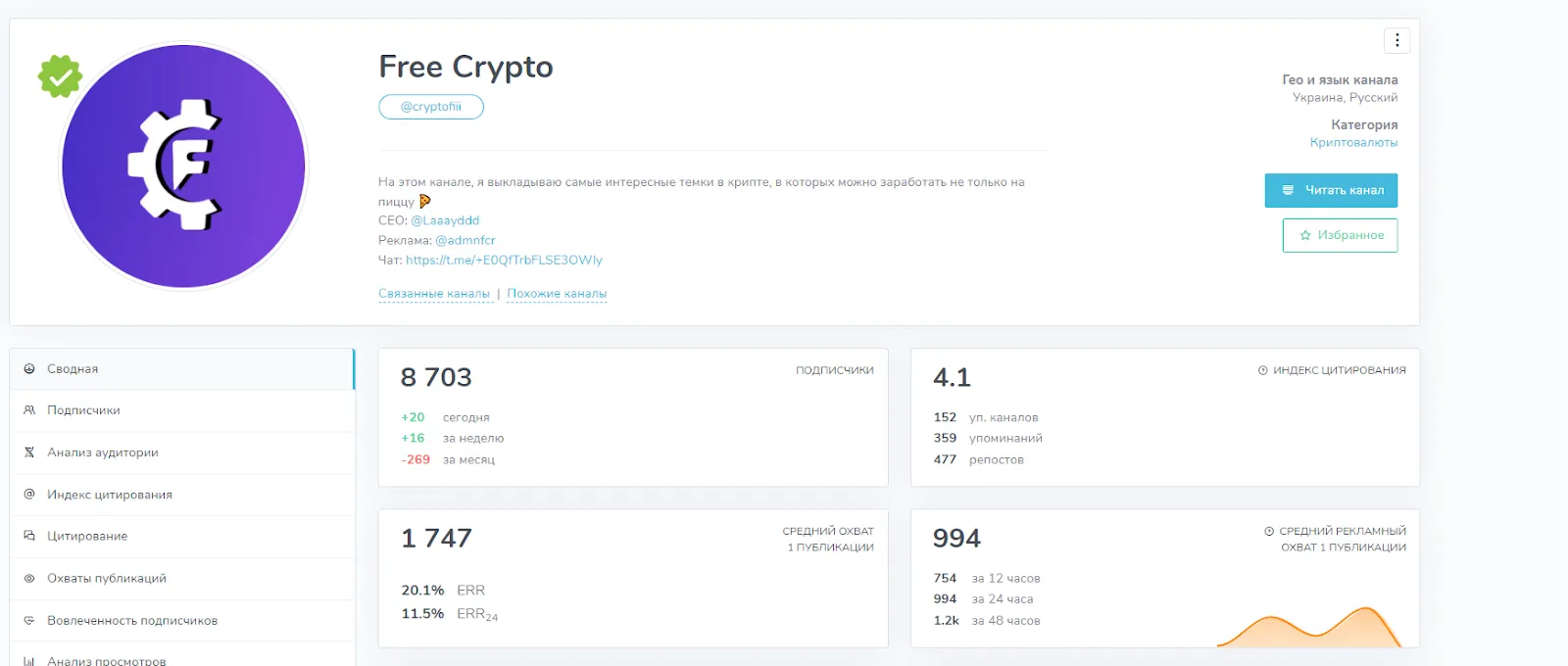Click the 994 за 24 часа row
This screenshot has width=1568, height=666.
click(x=983, y=598)
